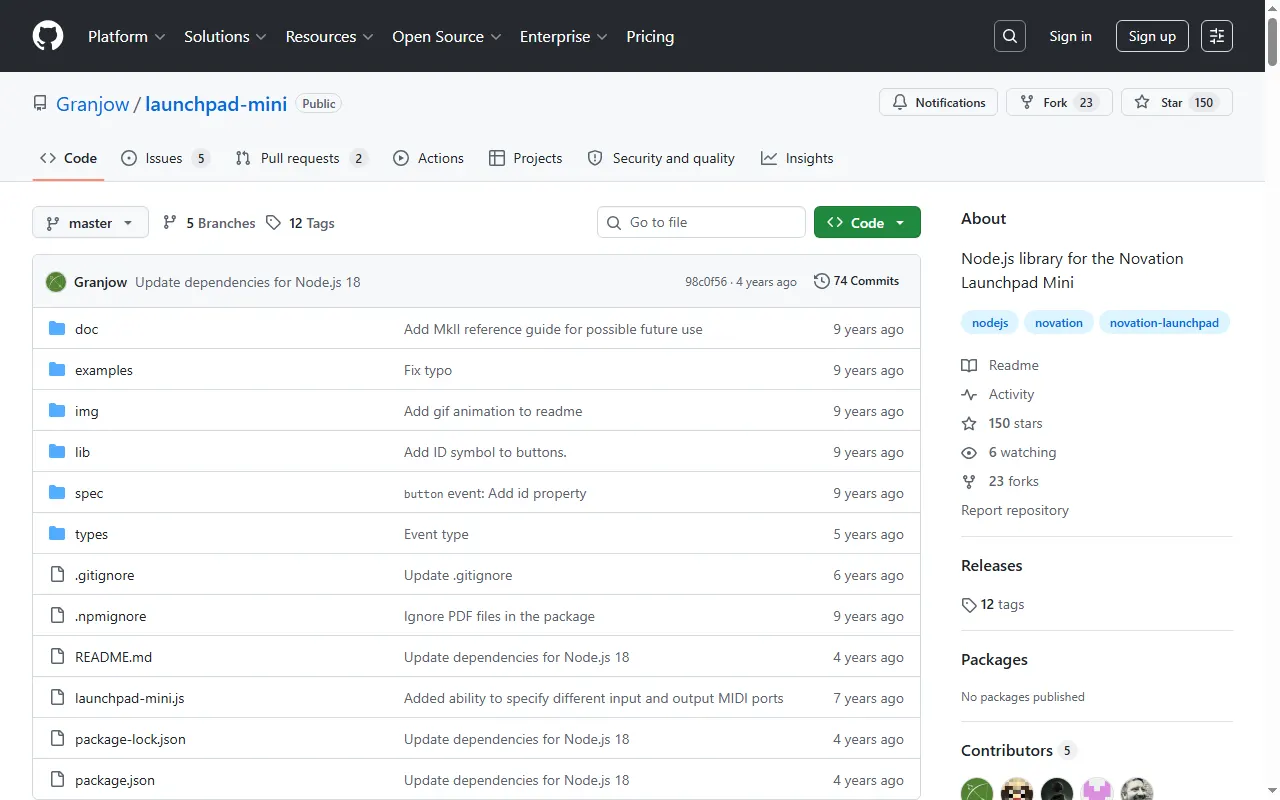Open the launchpad-mini.js file name

(129, 698)
